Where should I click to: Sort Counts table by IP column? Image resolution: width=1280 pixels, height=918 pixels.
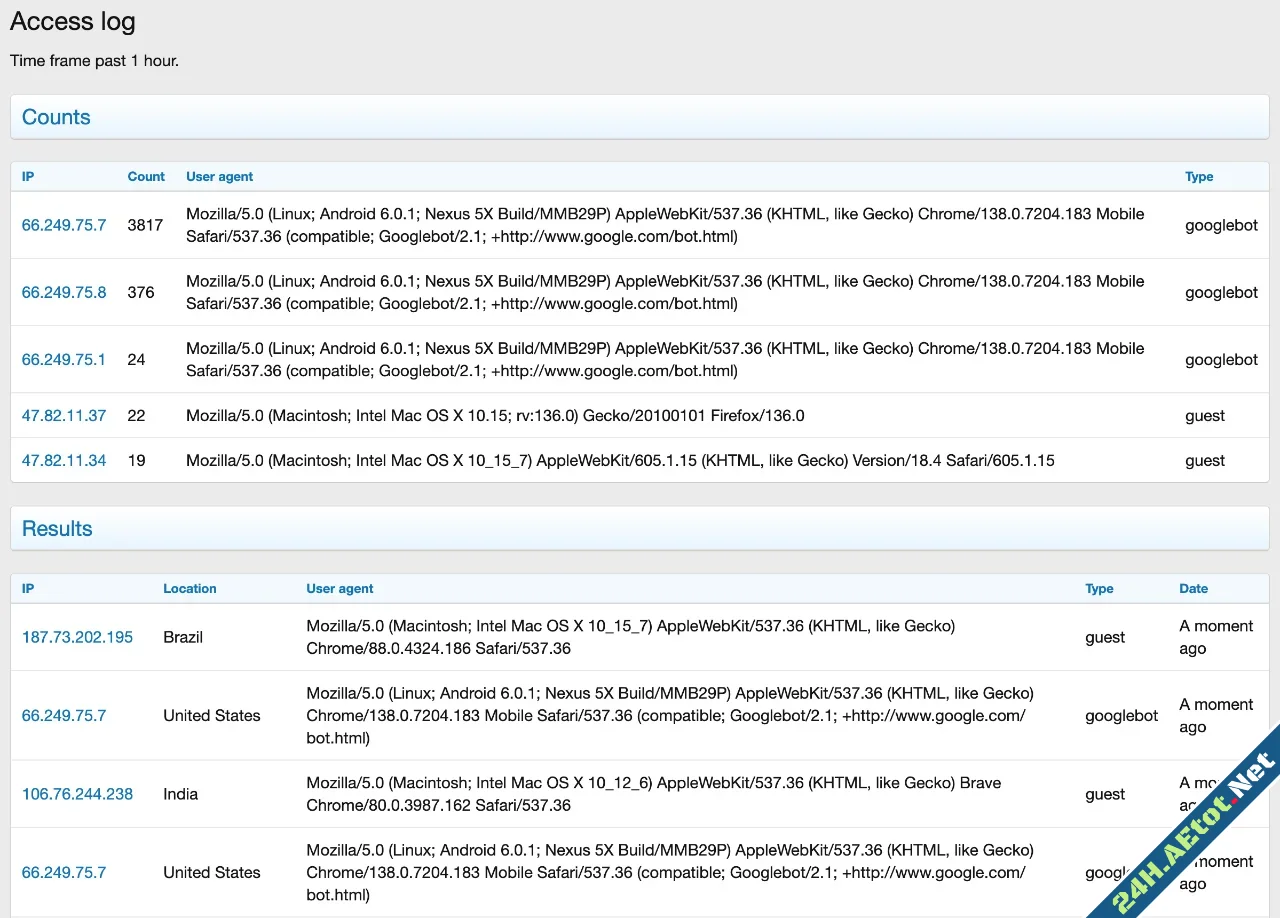click(x=27, y=176)
